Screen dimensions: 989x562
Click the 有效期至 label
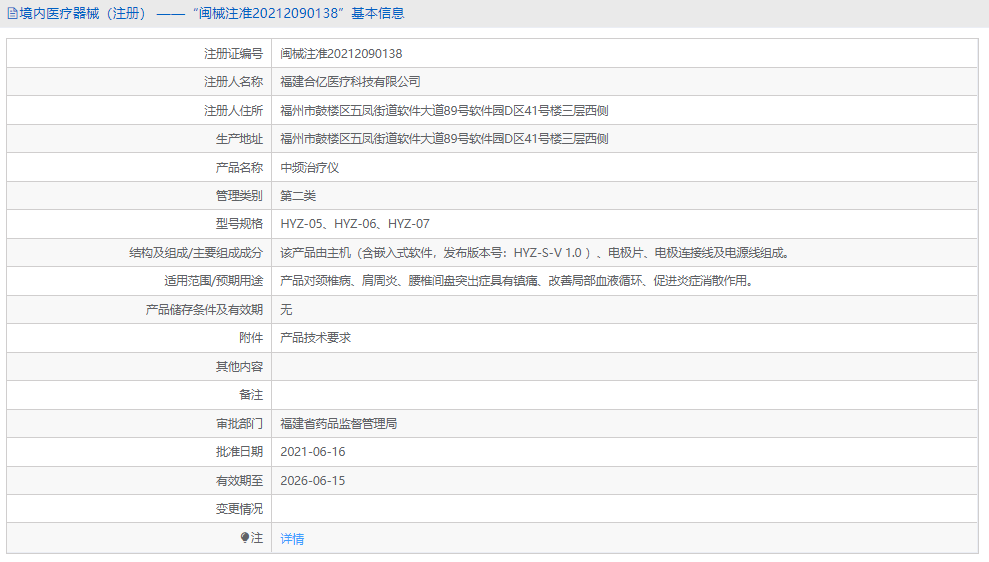(239, 481)
